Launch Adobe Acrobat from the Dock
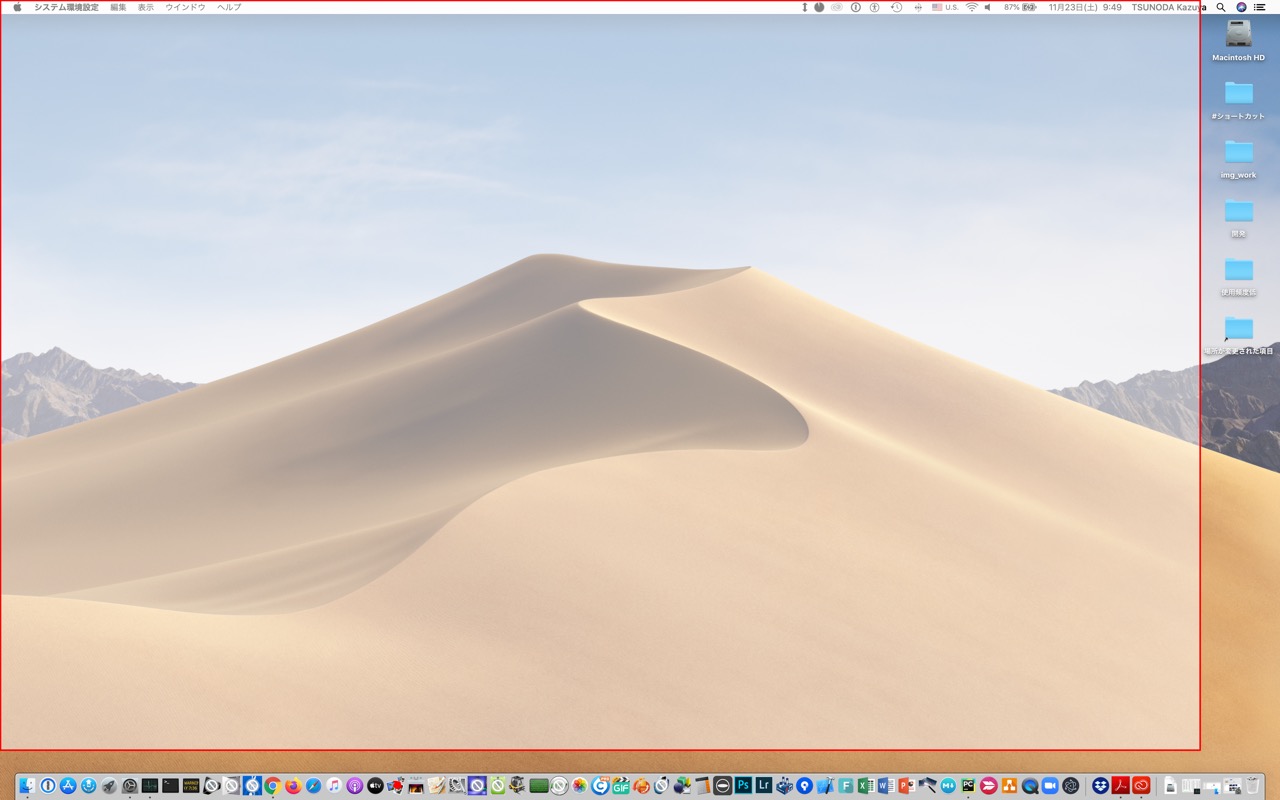Viewport: 1280px width, 800px height. pos(1121,786)
